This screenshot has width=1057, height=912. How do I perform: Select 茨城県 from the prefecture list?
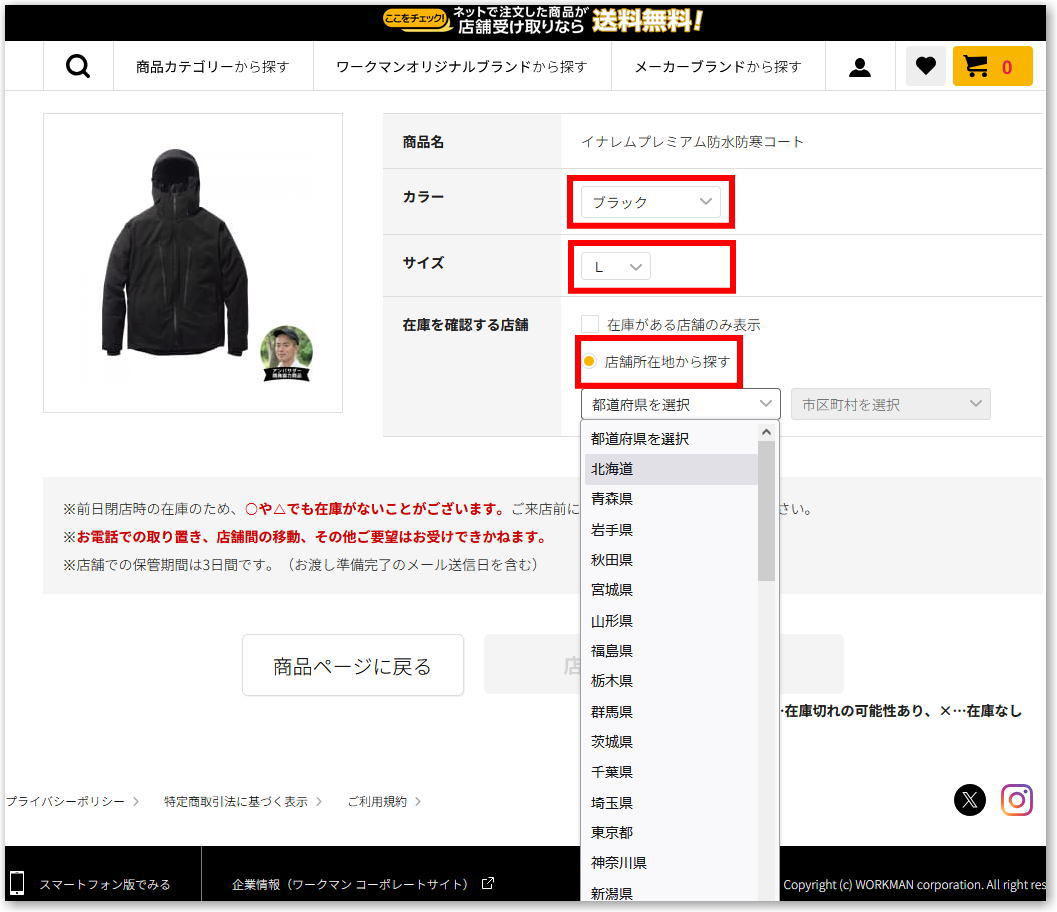(x=671, y=741)
